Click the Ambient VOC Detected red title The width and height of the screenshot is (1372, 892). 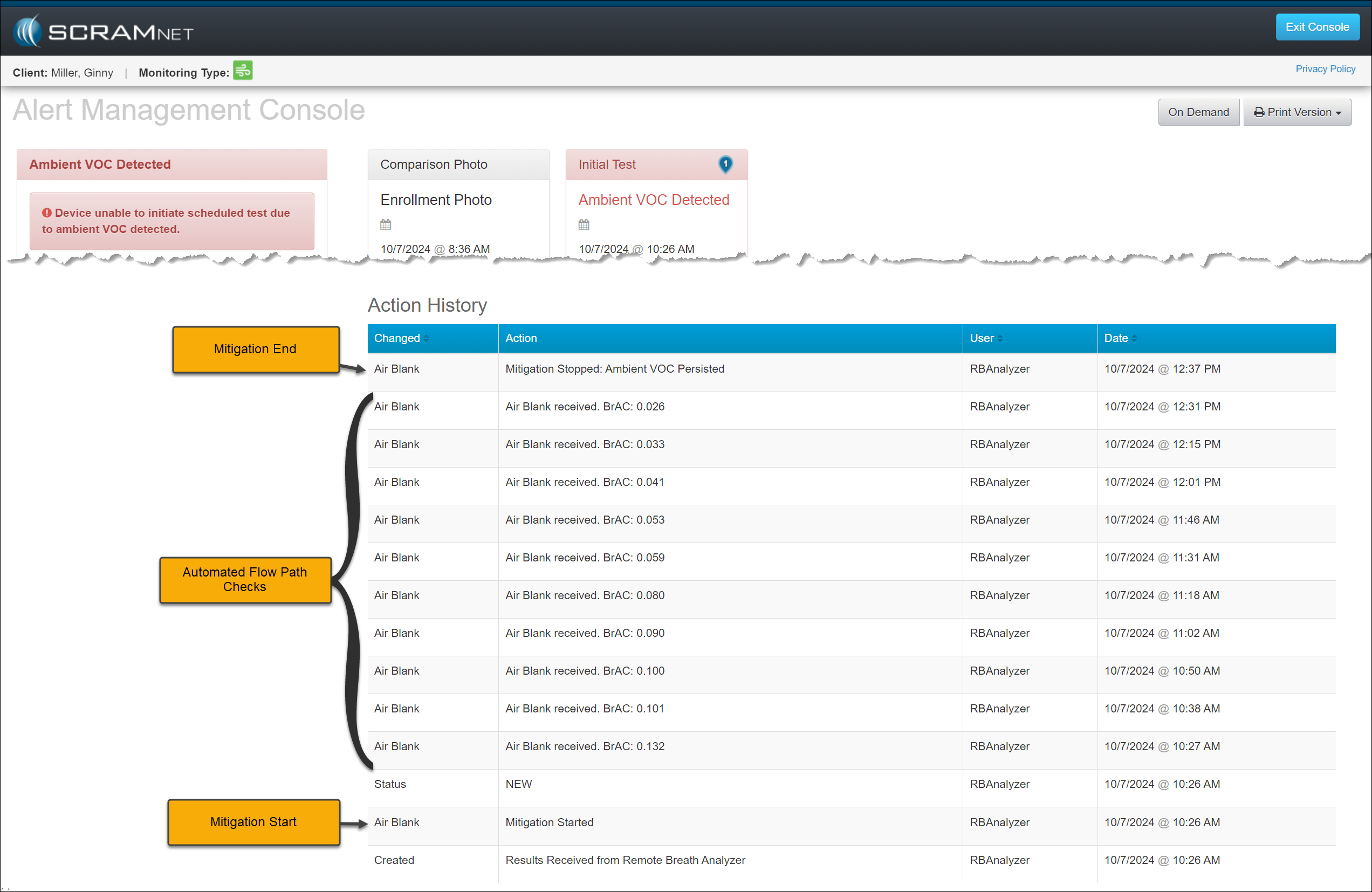pyautogui.click(x=654, y=200)
